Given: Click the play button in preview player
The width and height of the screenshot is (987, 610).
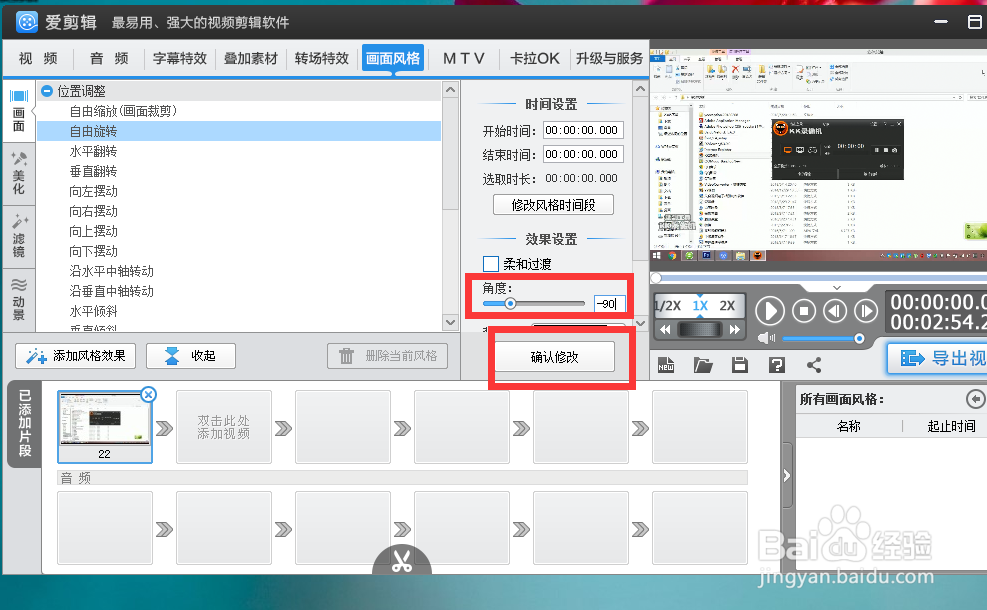Looking at the screenshot, I should pyautogui.click(x=769, y=311).
